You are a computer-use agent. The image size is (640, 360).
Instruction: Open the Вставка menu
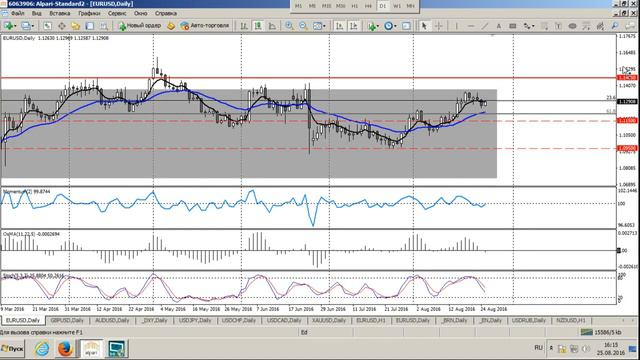tap(60, 13)
